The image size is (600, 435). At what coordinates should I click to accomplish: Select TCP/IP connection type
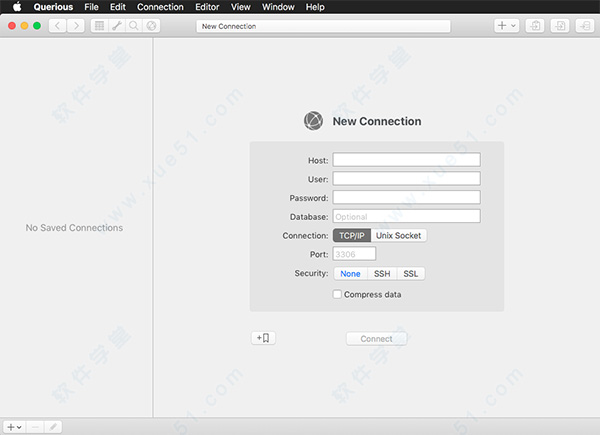(x=351, y=236)
